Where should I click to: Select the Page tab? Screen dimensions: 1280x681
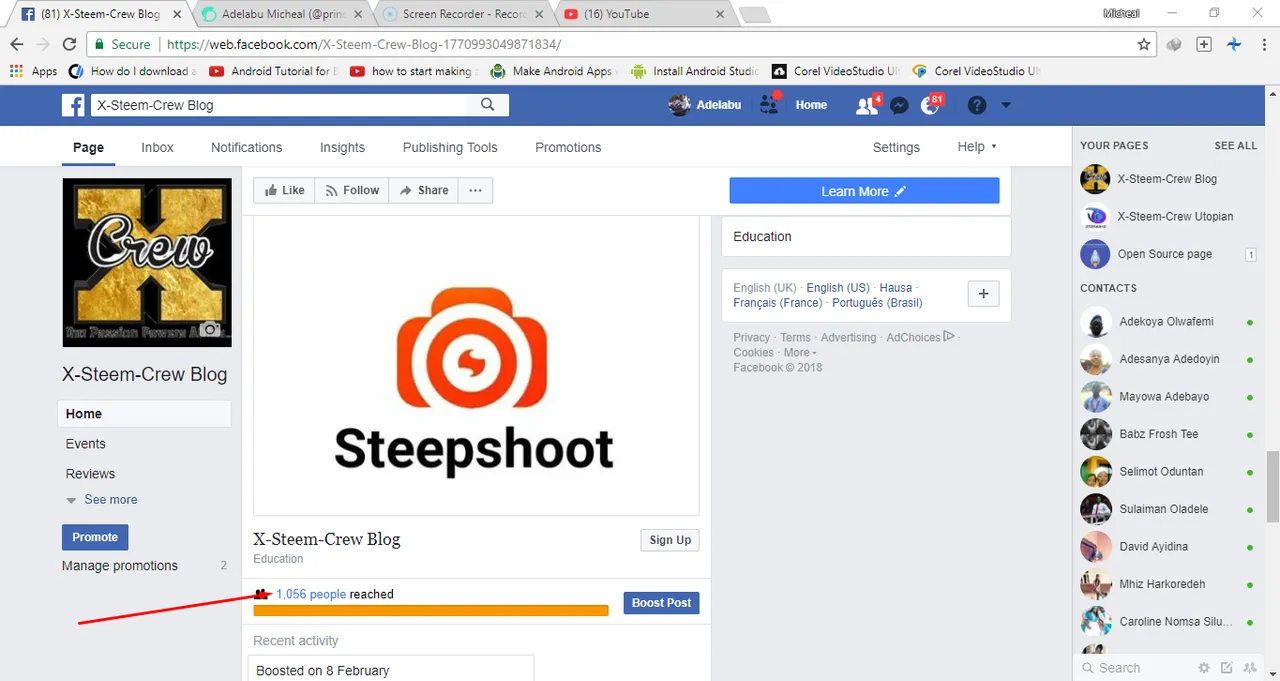click(x=88, y=147)
